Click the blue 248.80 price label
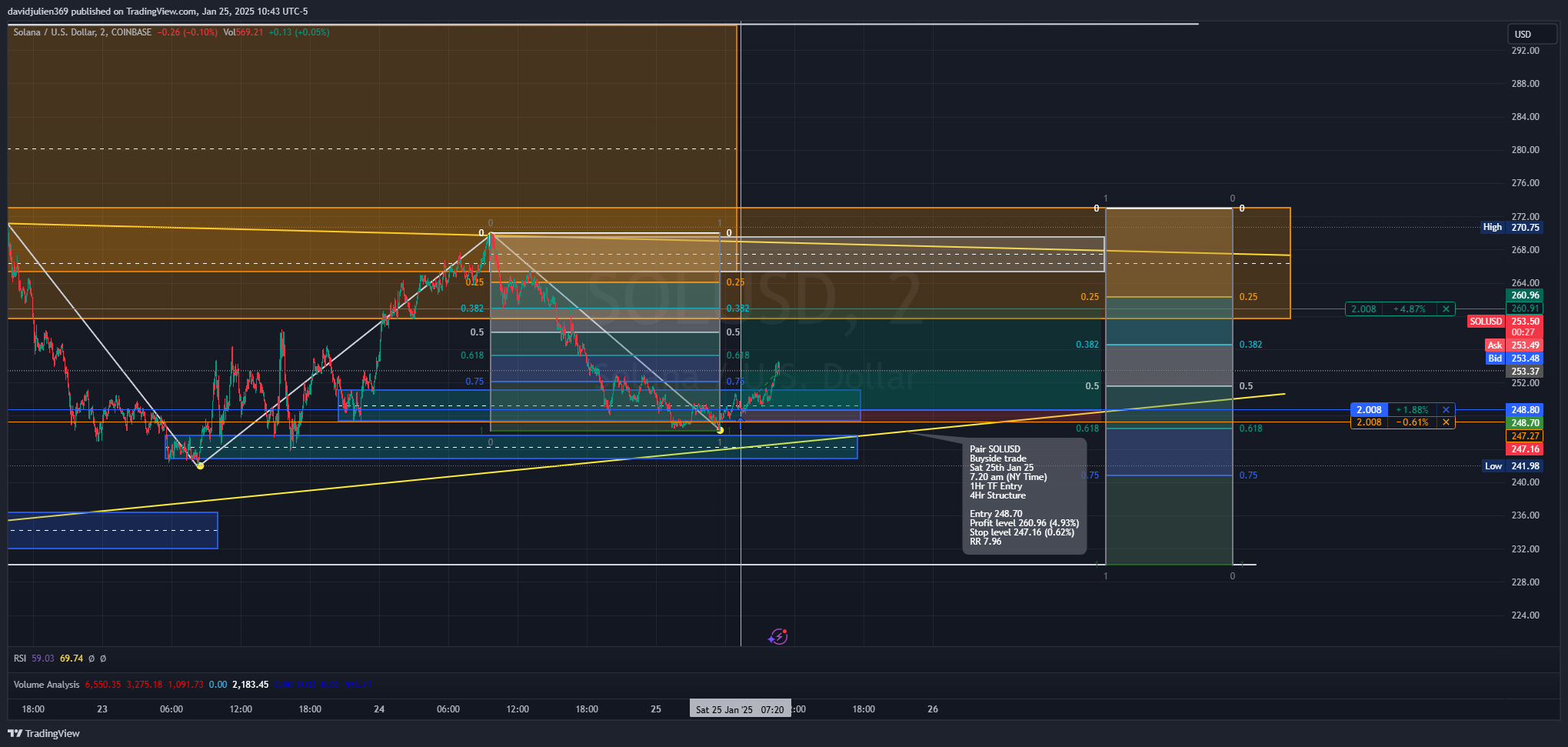 pyautogui.click(x=1525, y=410)
